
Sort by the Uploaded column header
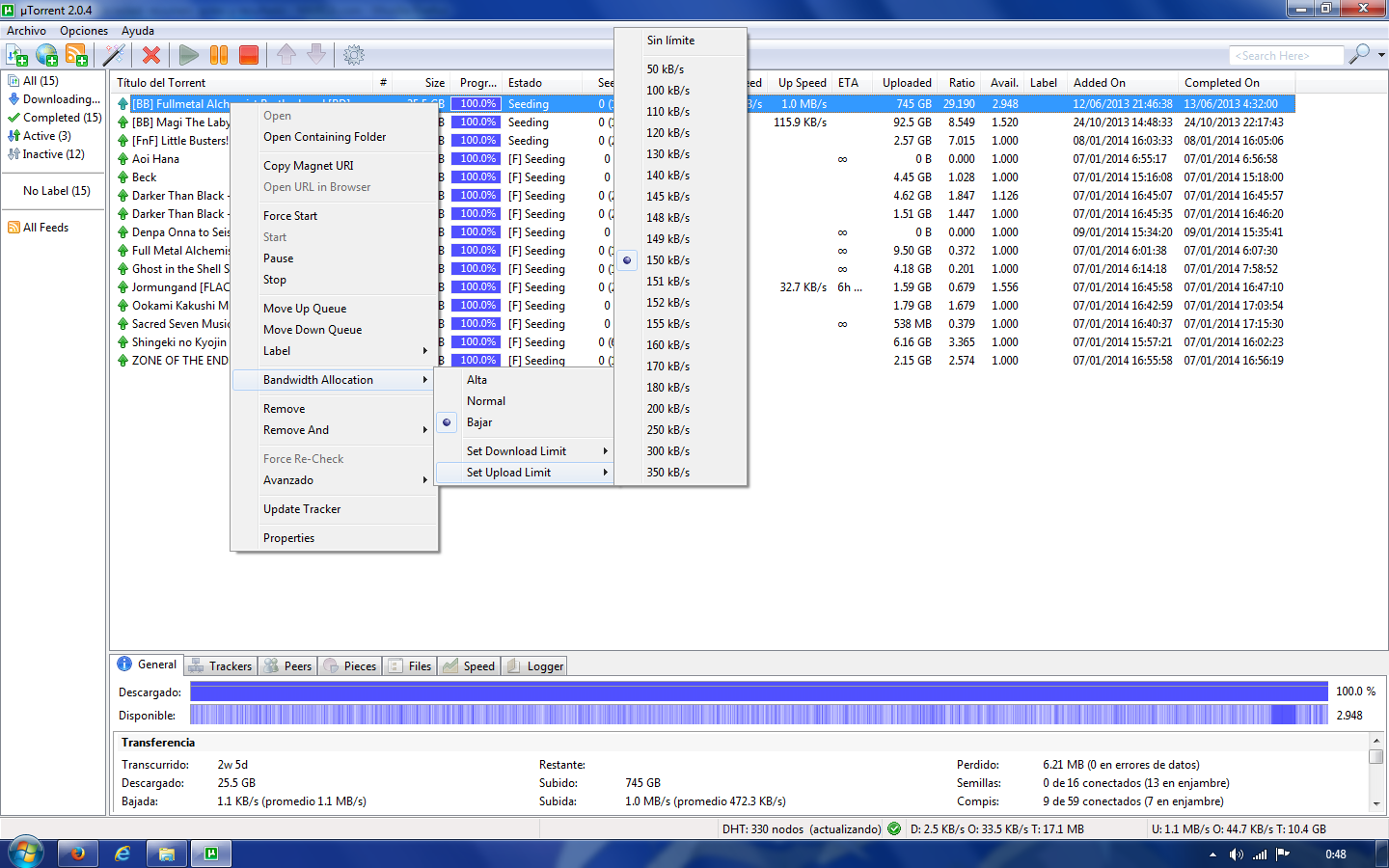(x=907, y=83)
